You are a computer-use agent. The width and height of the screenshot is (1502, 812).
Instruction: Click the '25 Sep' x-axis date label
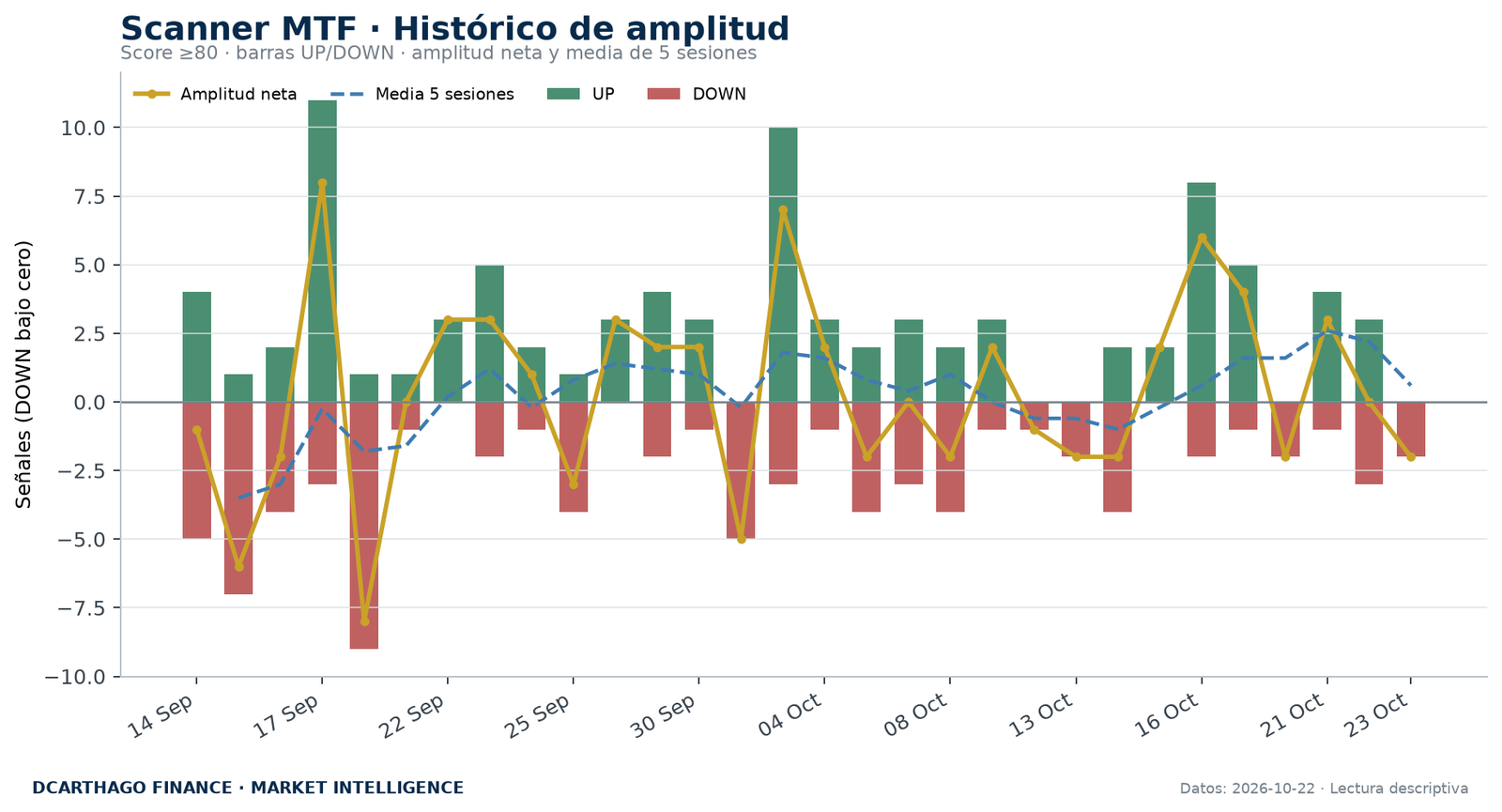[539, 717]
